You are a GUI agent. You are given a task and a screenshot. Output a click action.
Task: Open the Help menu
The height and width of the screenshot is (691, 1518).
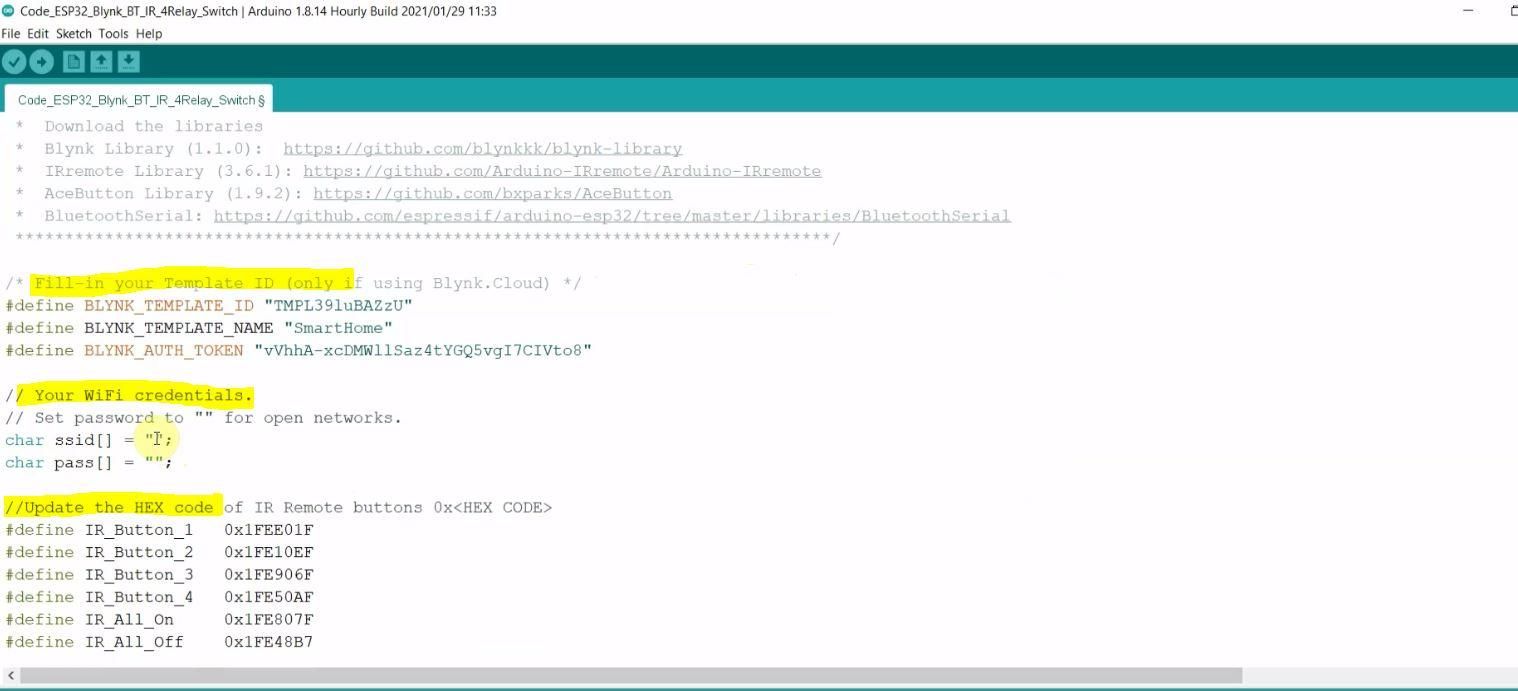[149, 33]
